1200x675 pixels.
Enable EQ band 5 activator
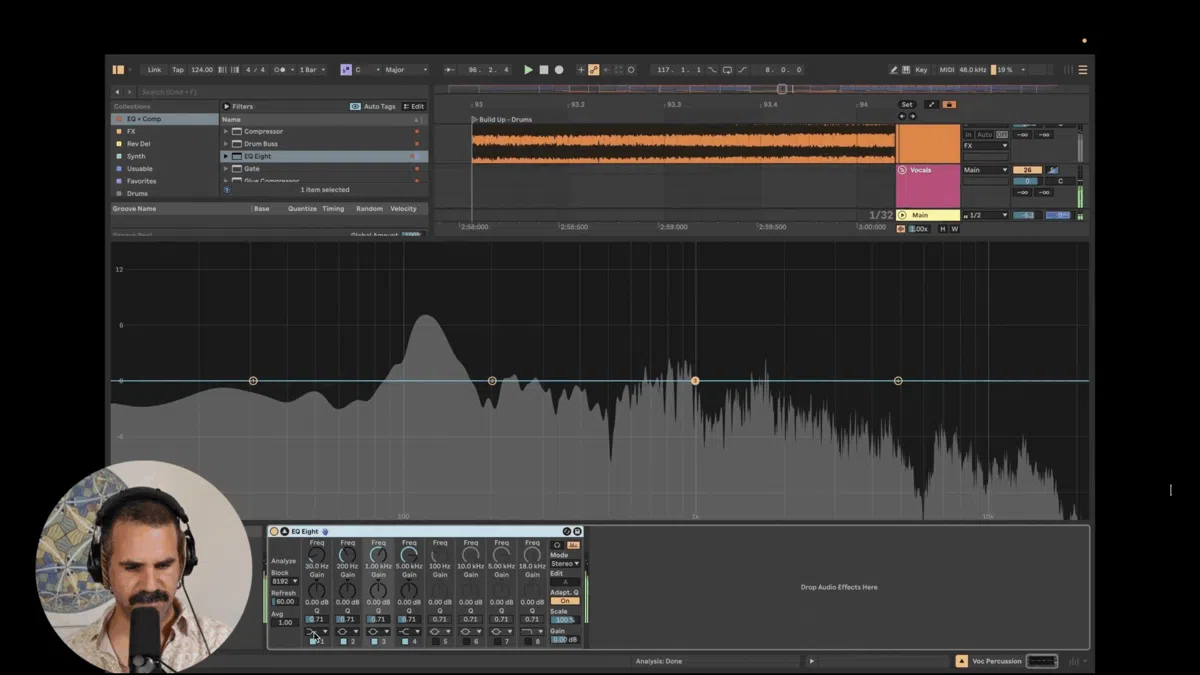[x=437, y=641]
